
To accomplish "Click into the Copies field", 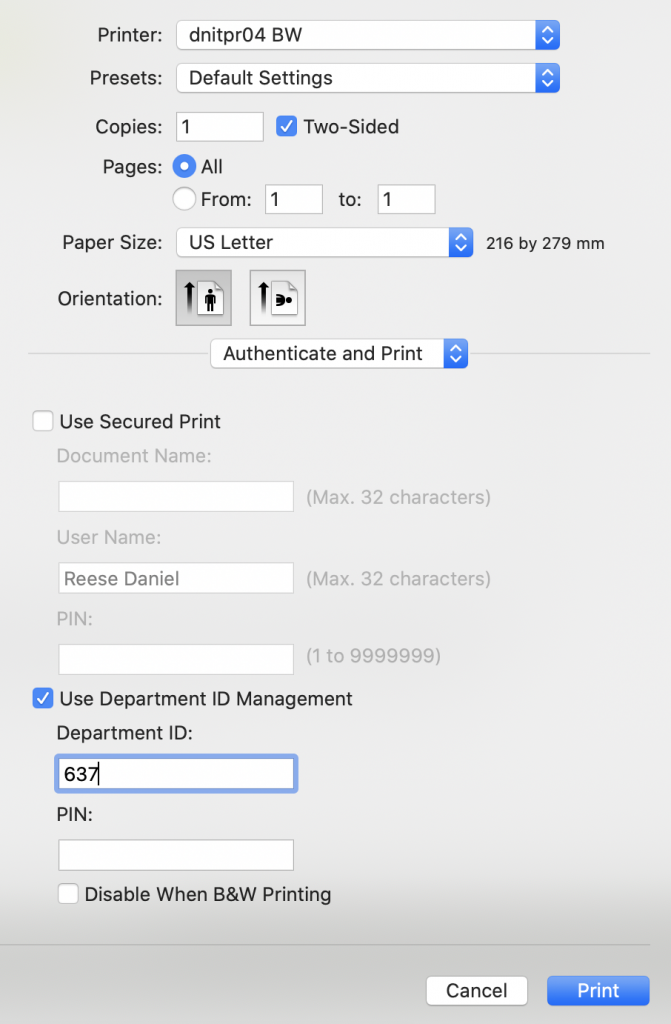I will coord(220,127).
